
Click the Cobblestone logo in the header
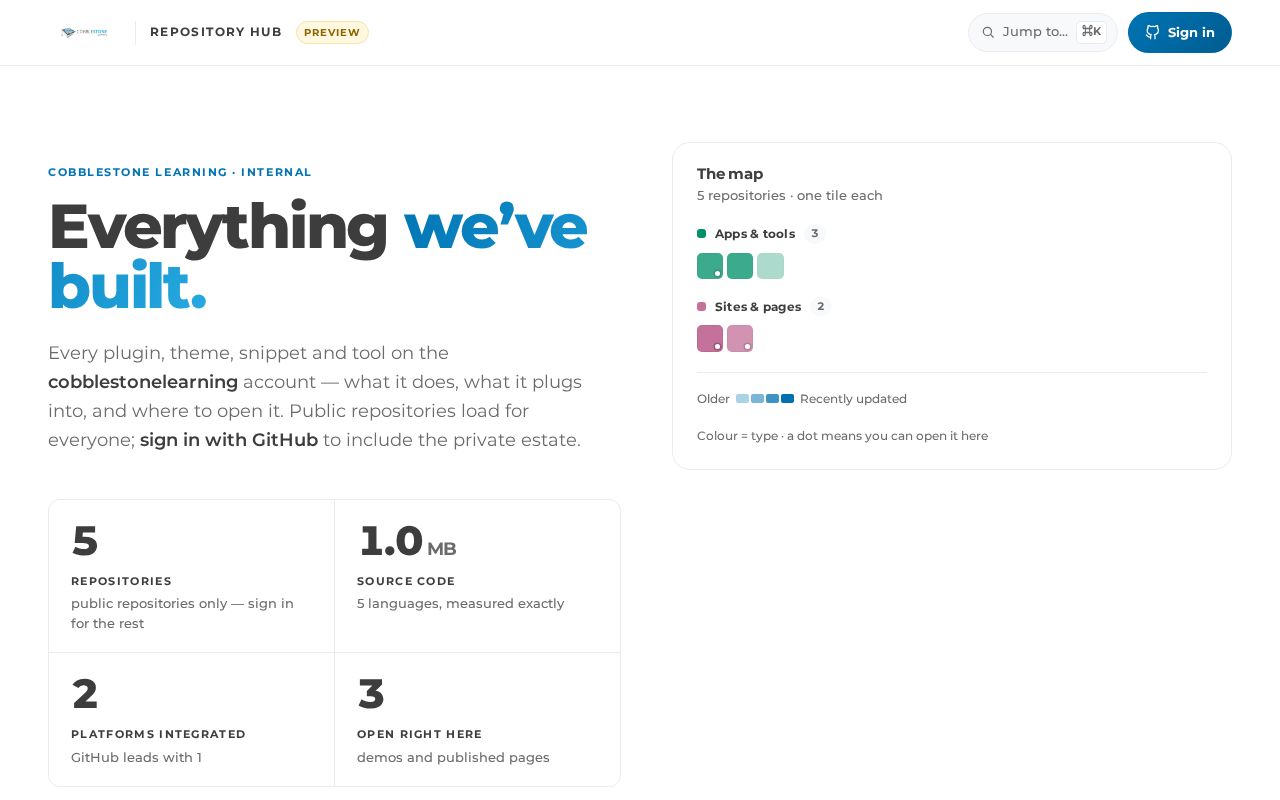[84, 32]
